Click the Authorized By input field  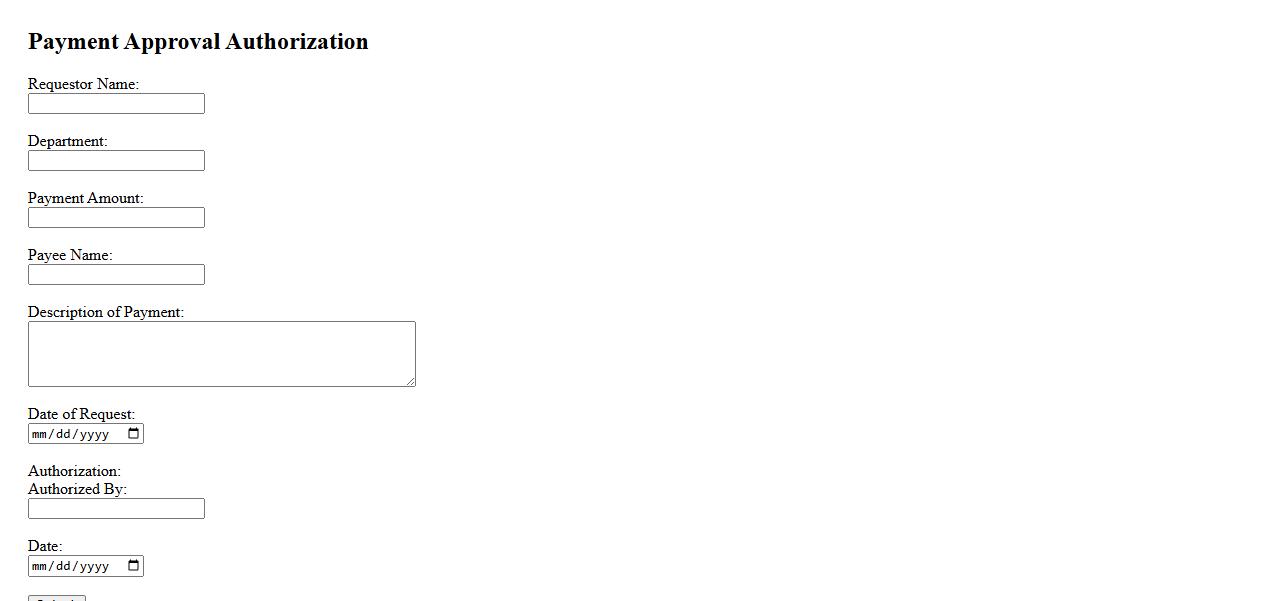(116, 509)
